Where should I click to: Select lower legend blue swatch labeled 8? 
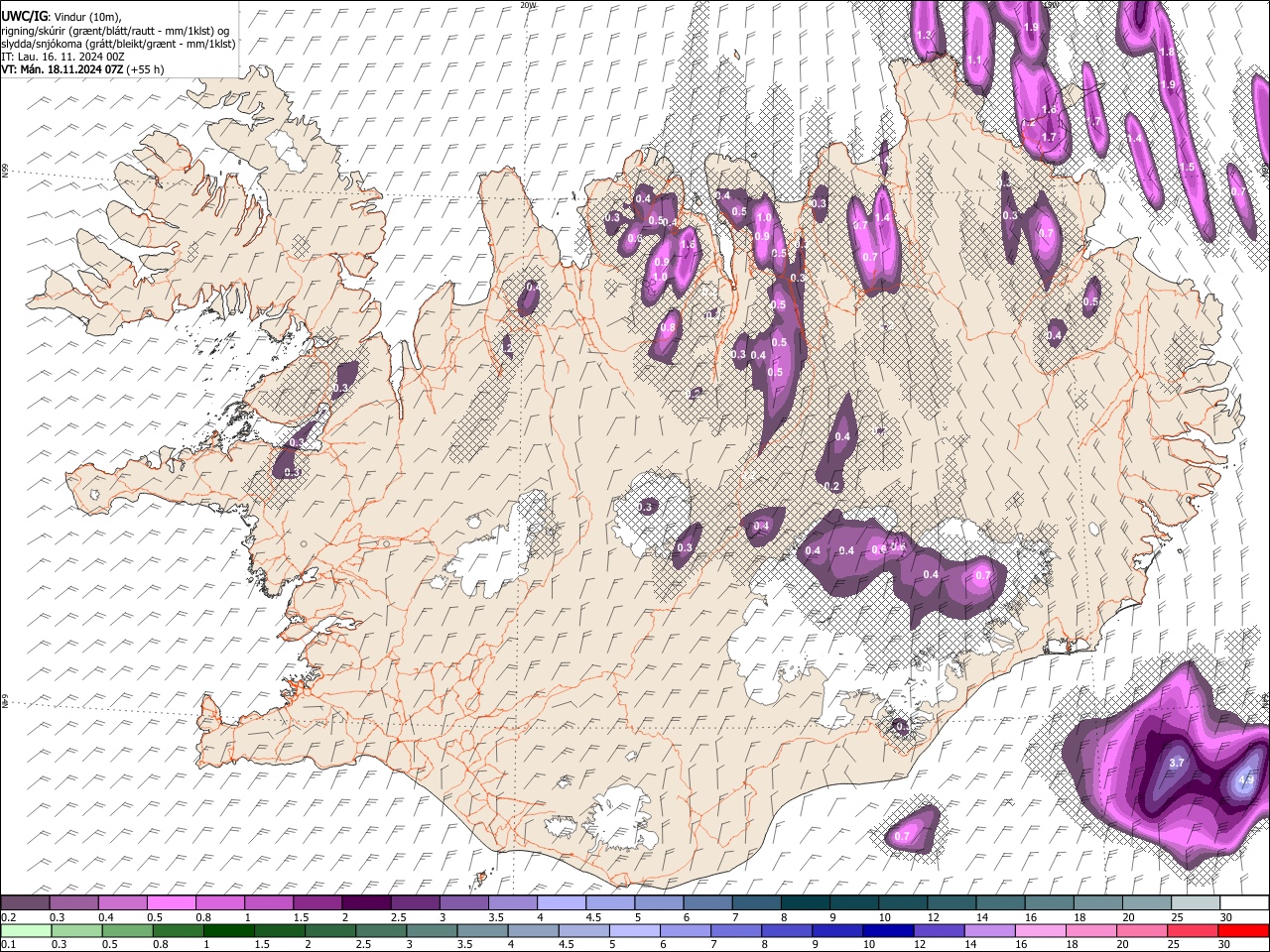coord(788,930)
